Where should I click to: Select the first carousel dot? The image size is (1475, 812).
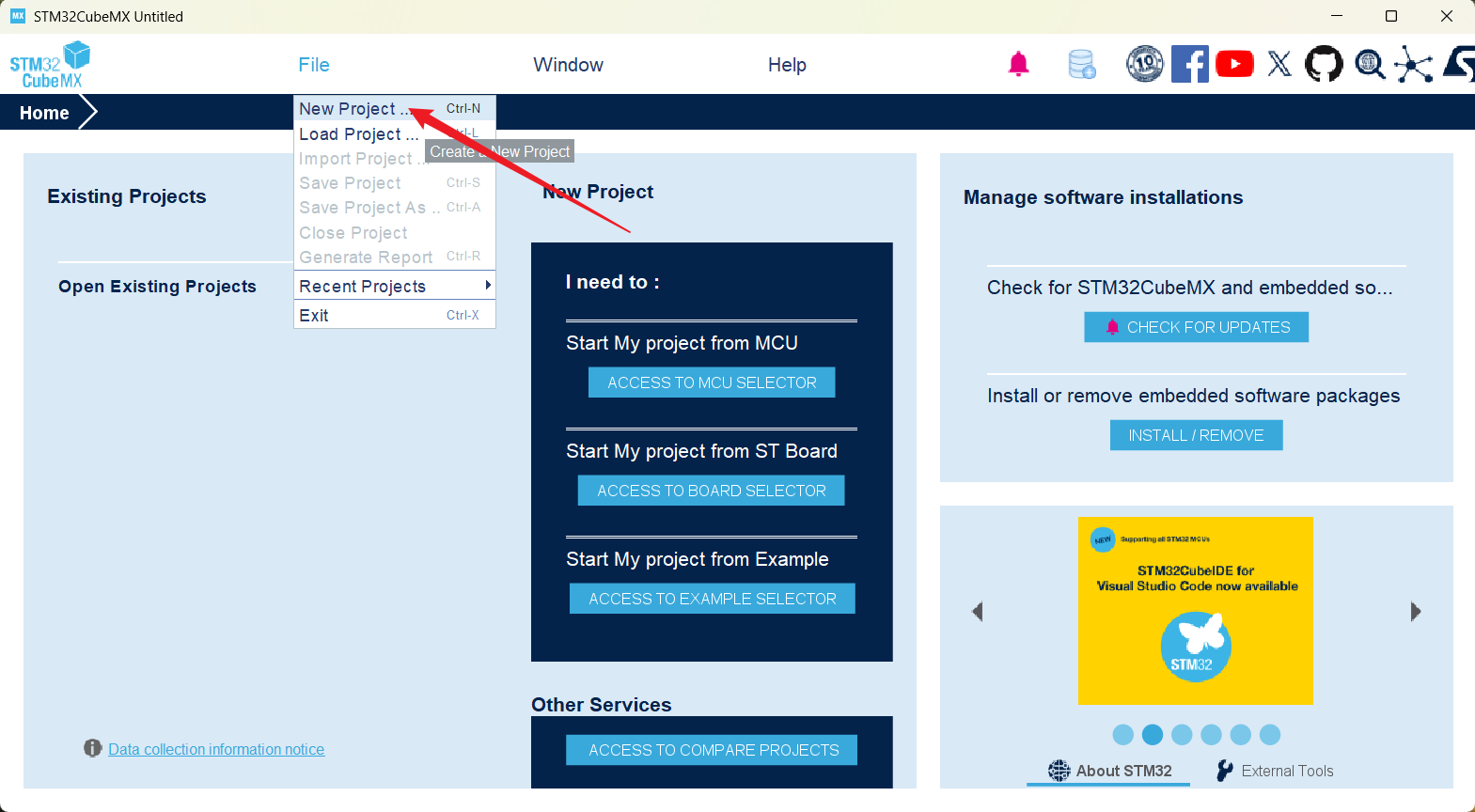tap(1122, 735)
